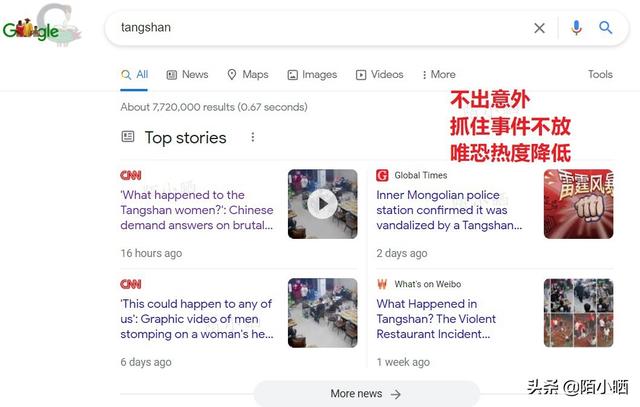
Task: Play the CNN Tangshan video thumbnail
Action: pos(322,204)
